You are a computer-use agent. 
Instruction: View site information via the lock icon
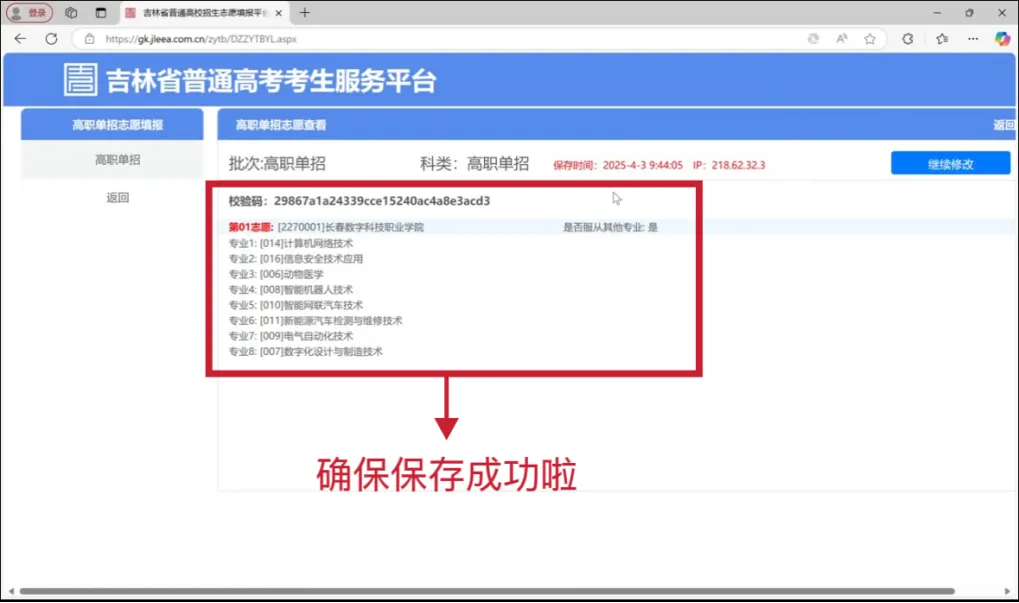click(89, 39)
